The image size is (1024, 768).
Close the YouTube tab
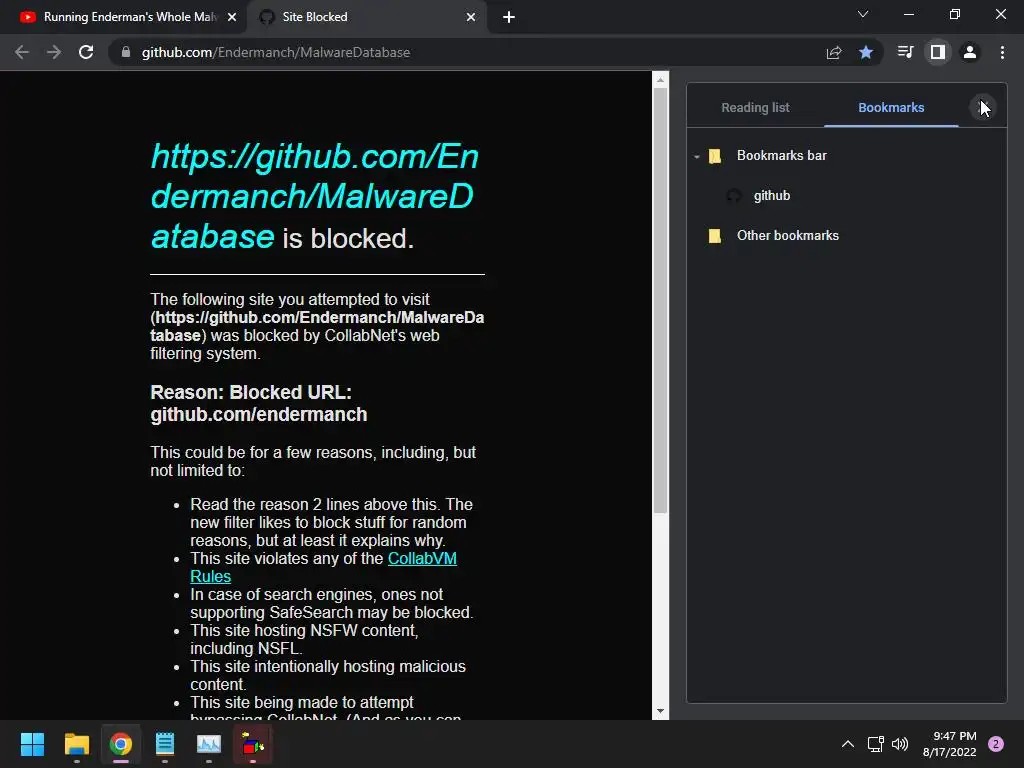point(232,18)
